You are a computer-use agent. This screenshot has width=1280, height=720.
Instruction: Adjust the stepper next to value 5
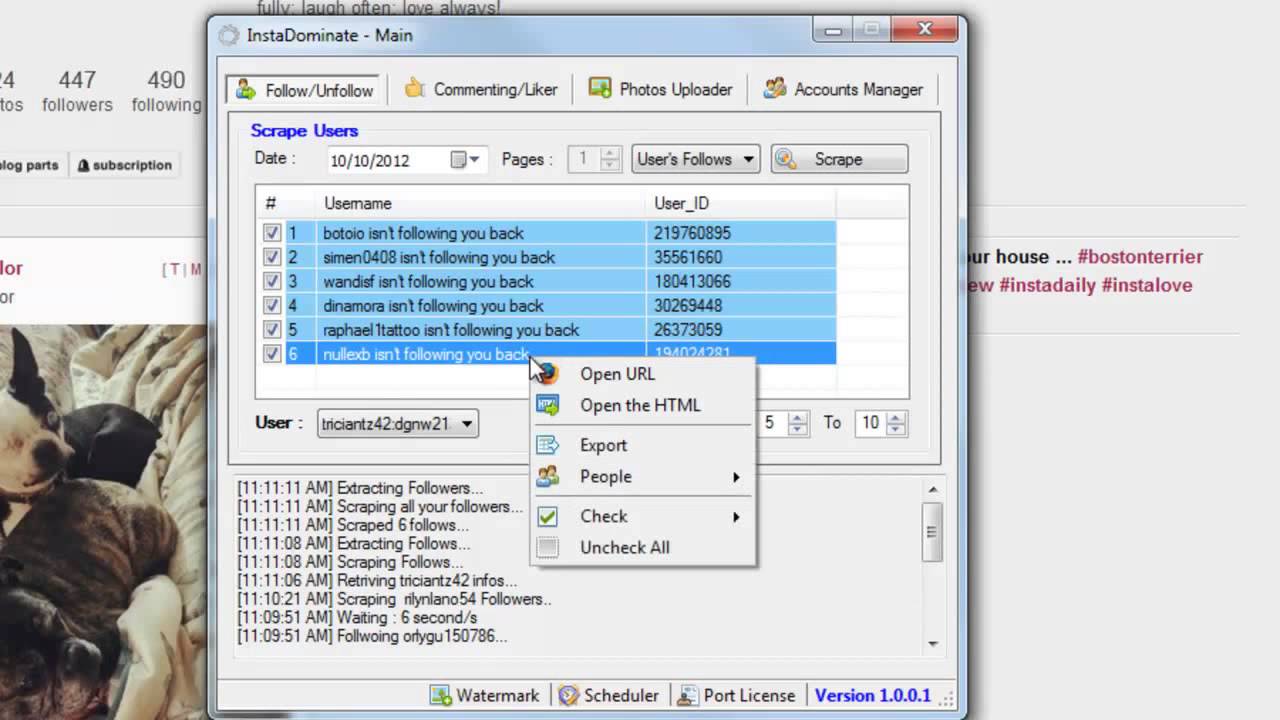coord(798,423)
